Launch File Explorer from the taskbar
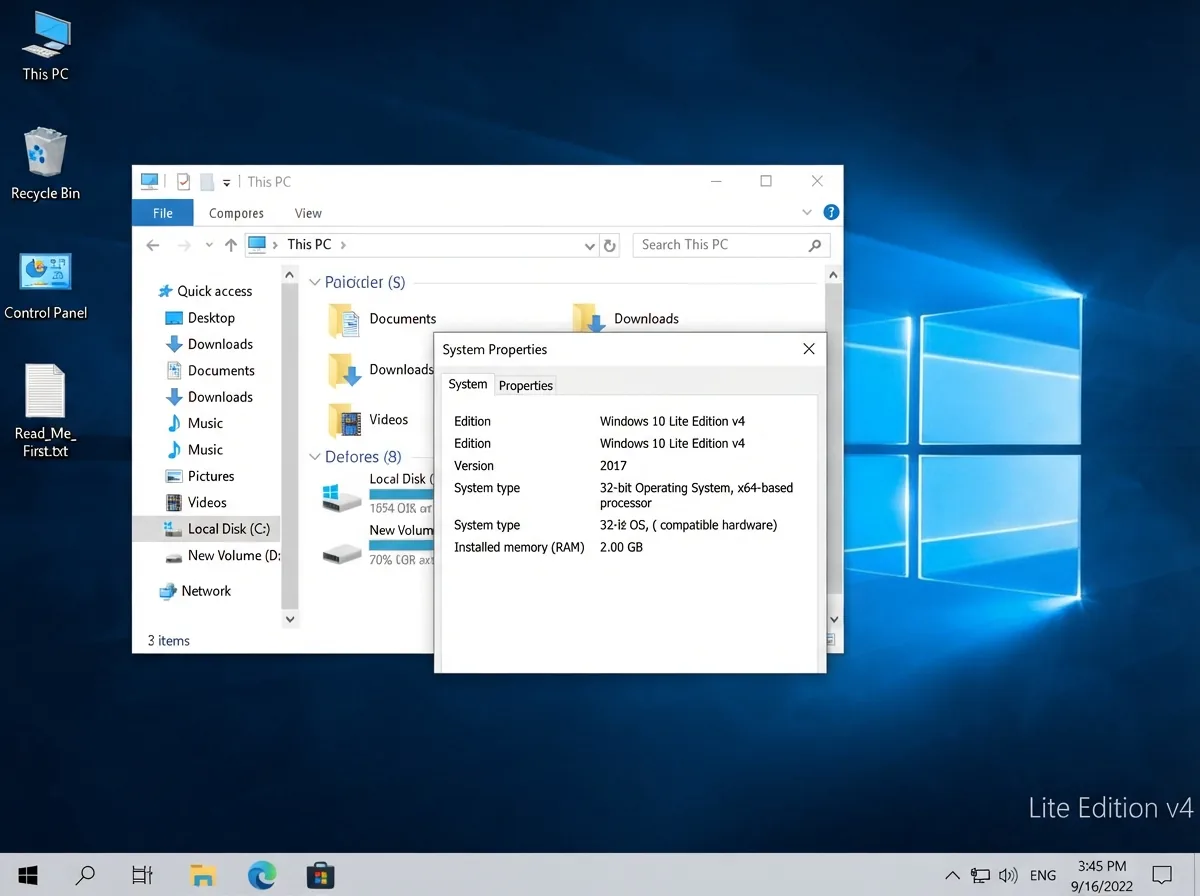This screenshot has height=896, width=1200. [203, 876]
